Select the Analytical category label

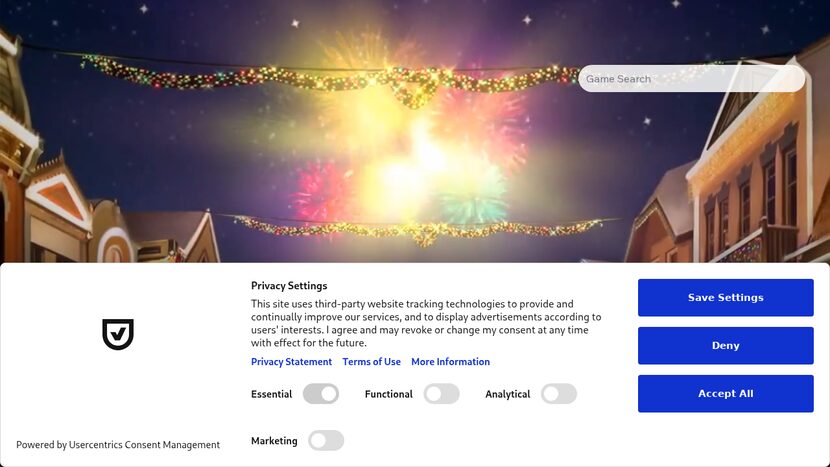click(507, 394)
